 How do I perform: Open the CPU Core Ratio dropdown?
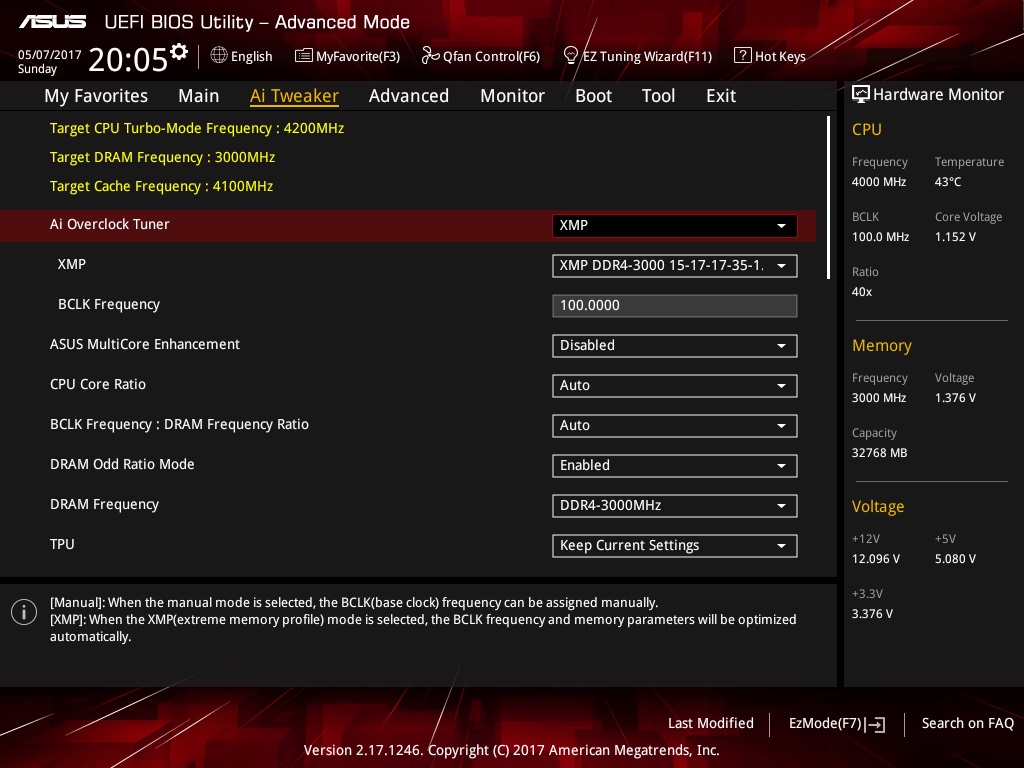click(675, 386)
